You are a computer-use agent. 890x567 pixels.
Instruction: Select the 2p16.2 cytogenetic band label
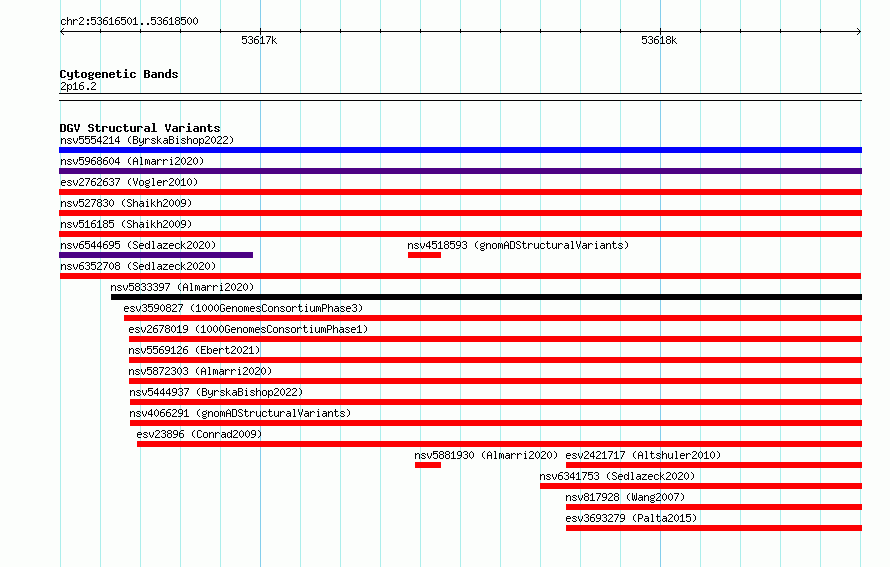point(78,86)
